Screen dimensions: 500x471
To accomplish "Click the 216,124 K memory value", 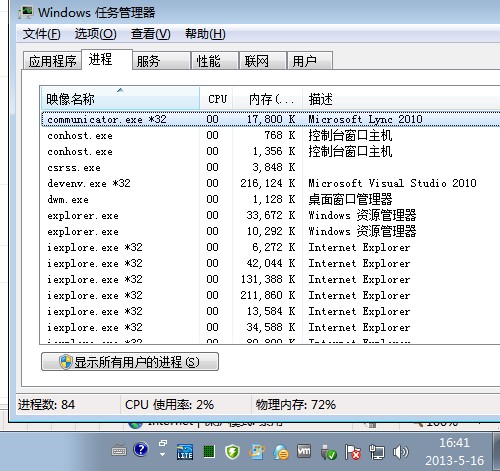I will point(268,183).
